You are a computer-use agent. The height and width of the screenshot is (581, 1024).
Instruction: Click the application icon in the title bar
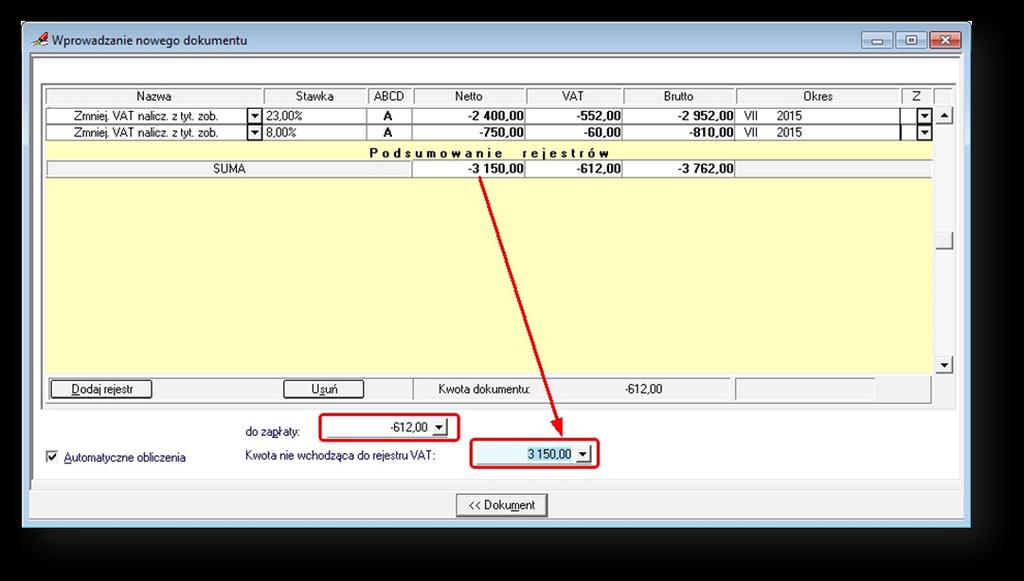tap(40, 40)
